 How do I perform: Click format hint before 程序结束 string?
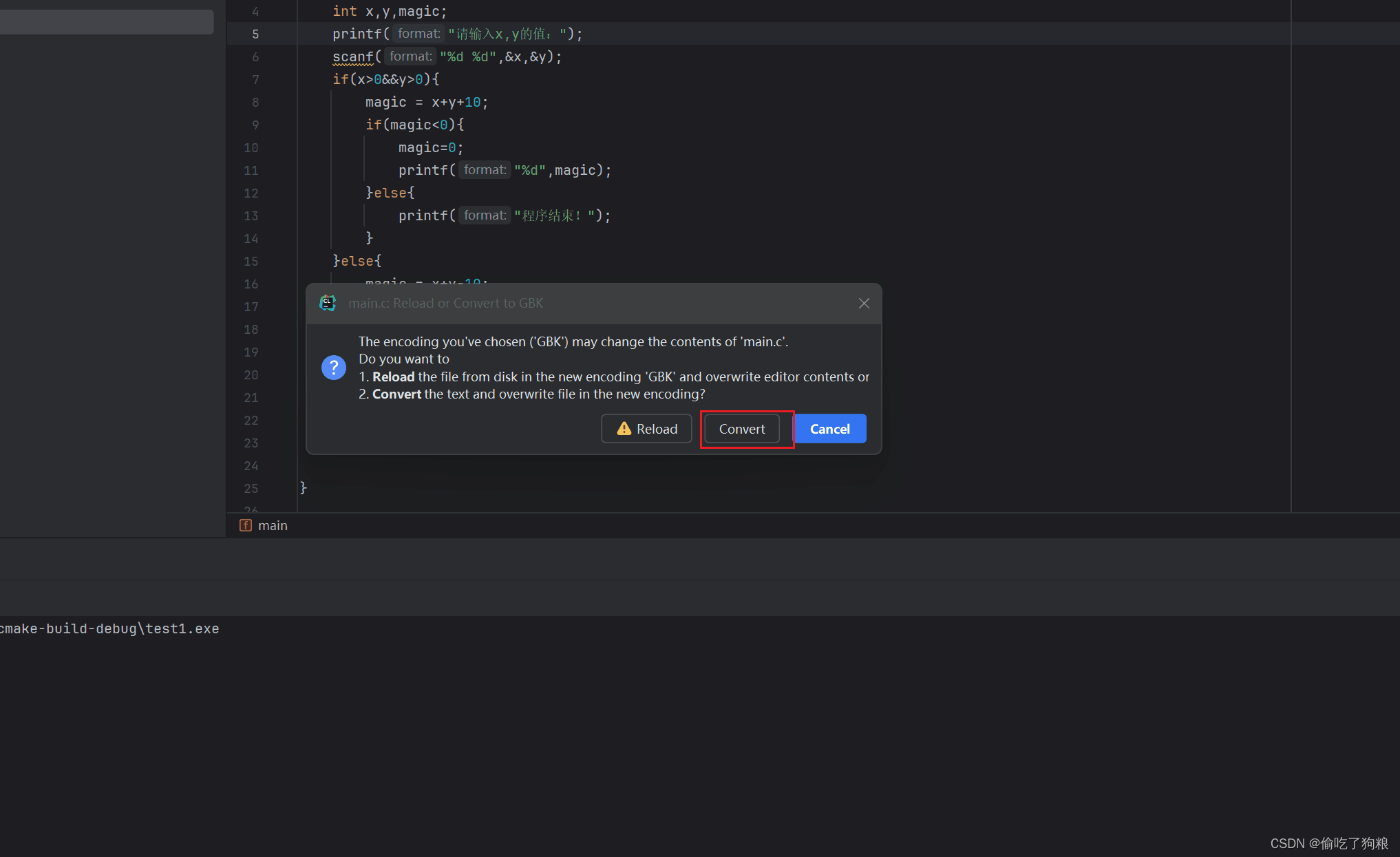[485, 215]
